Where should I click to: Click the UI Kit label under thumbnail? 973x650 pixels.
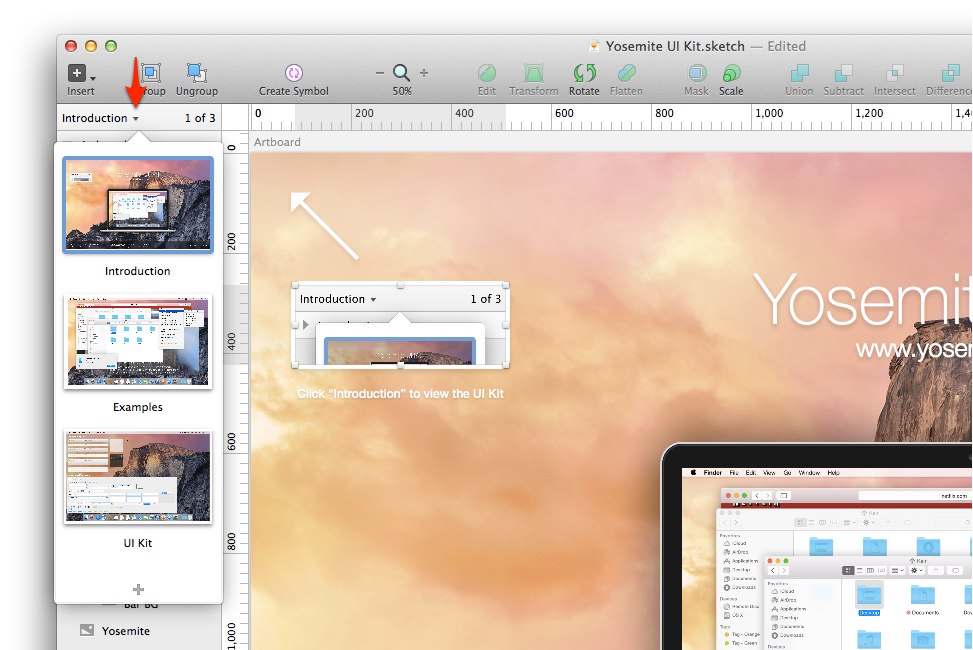138,543
